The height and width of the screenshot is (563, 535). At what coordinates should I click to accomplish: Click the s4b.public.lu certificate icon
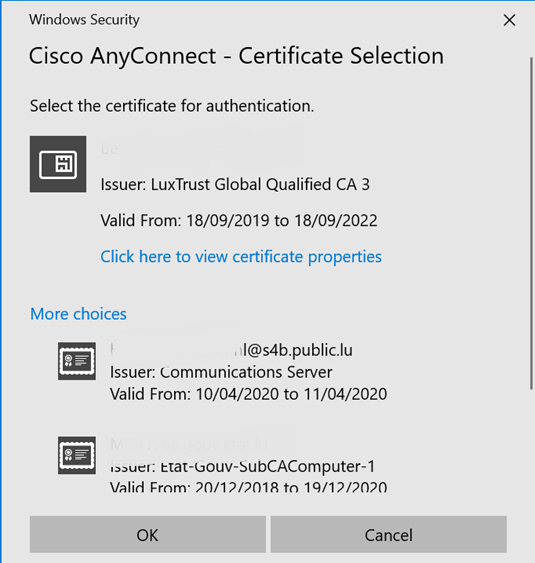point(77,361)
